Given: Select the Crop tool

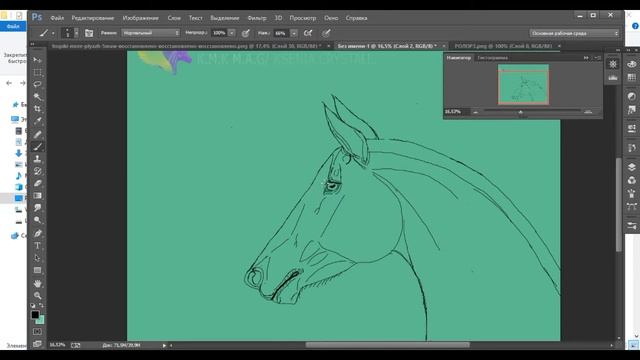Looking at the screenshot, I should tap(37, 109).
